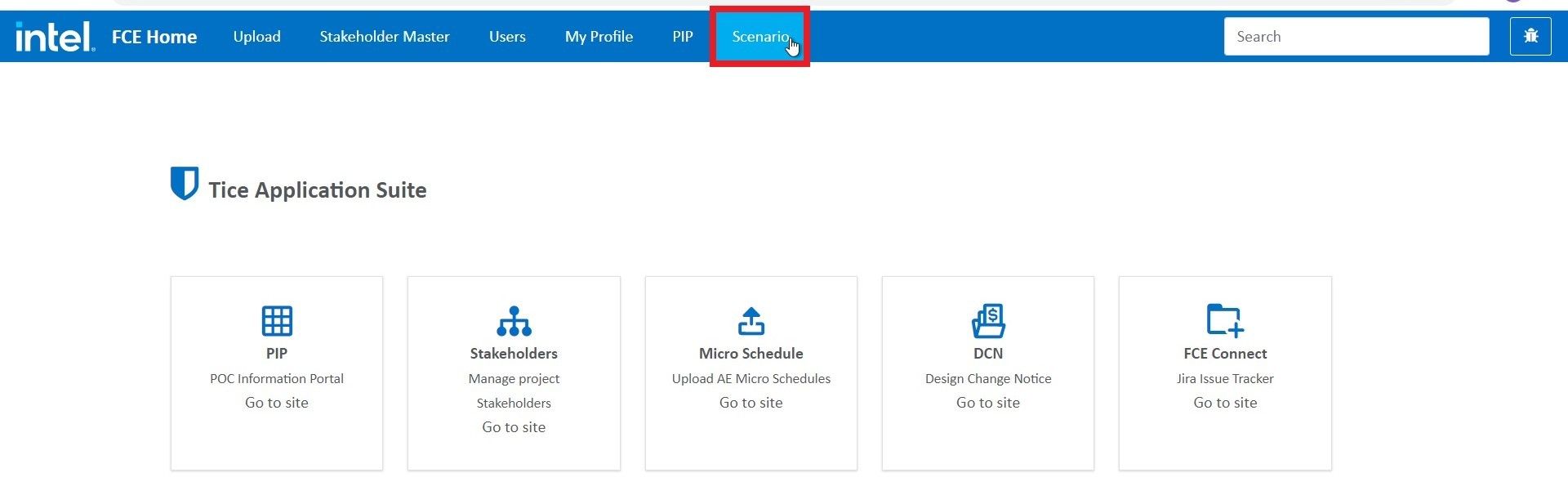This screenshot has height=504, width=1568.
Task: Click Go to site under PIP
Action: [277, 403]
